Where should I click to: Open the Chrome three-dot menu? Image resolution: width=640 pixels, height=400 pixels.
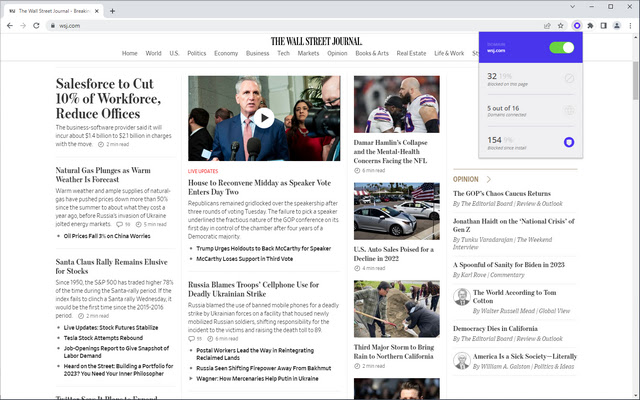(x=630, y=26)
